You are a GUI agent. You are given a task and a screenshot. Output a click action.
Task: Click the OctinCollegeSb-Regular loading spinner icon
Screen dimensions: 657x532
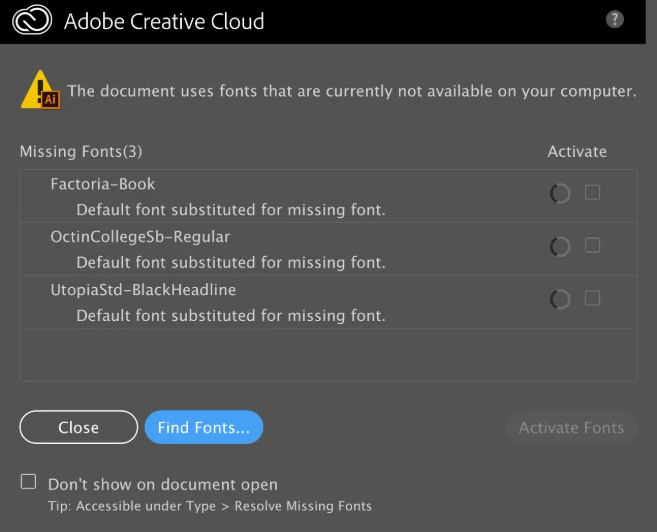click(560, 246)
